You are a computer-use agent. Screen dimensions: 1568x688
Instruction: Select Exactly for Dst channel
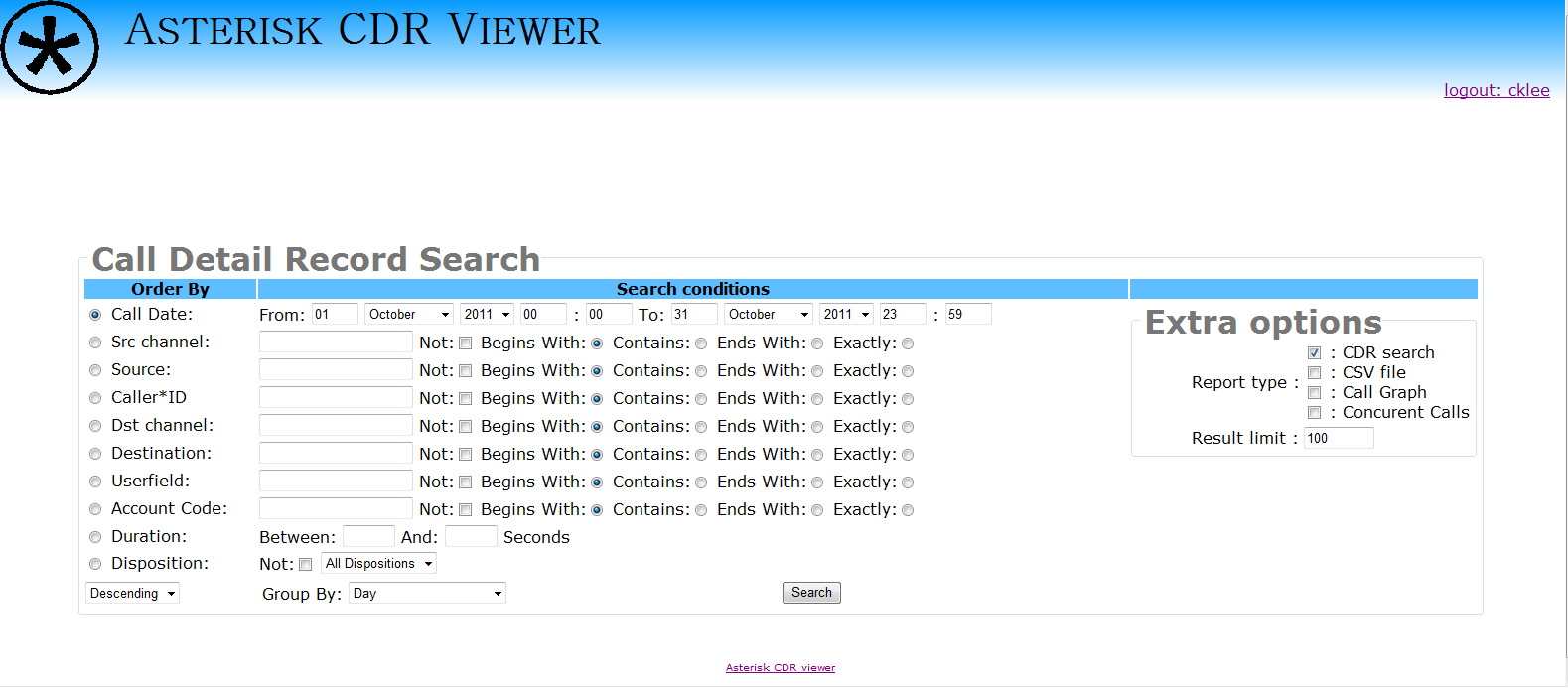pos(908,427)
